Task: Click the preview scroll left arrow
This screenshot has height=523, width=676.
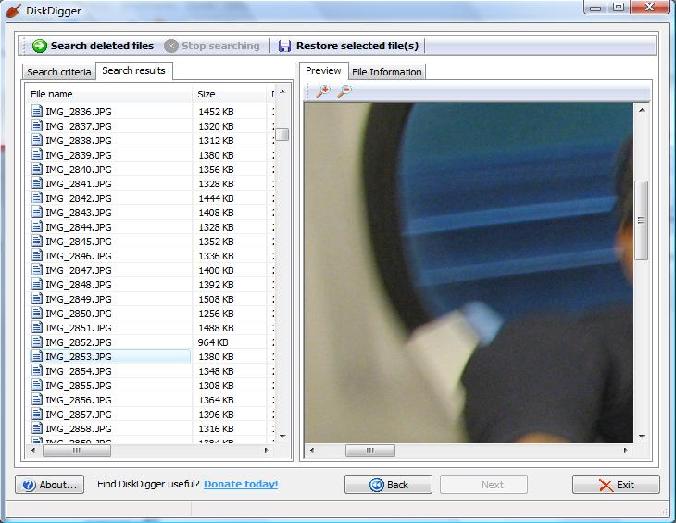Action: coord(312,451)
